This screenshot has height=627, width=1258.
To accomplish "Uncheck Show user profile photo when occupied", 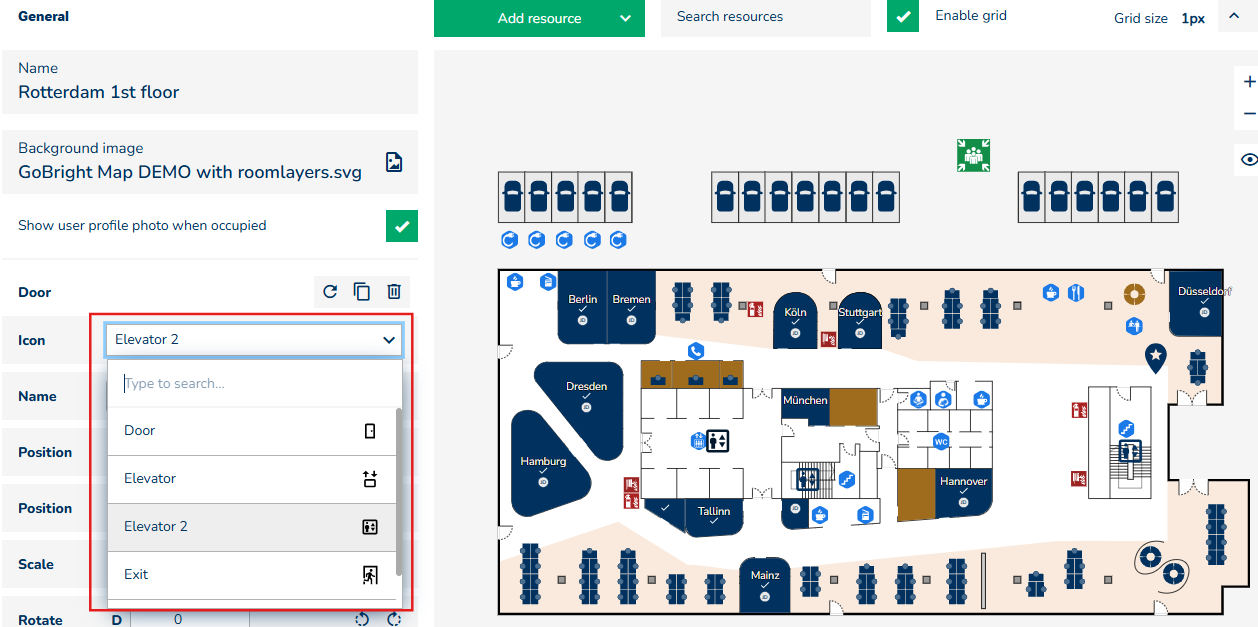I will 401,226.
